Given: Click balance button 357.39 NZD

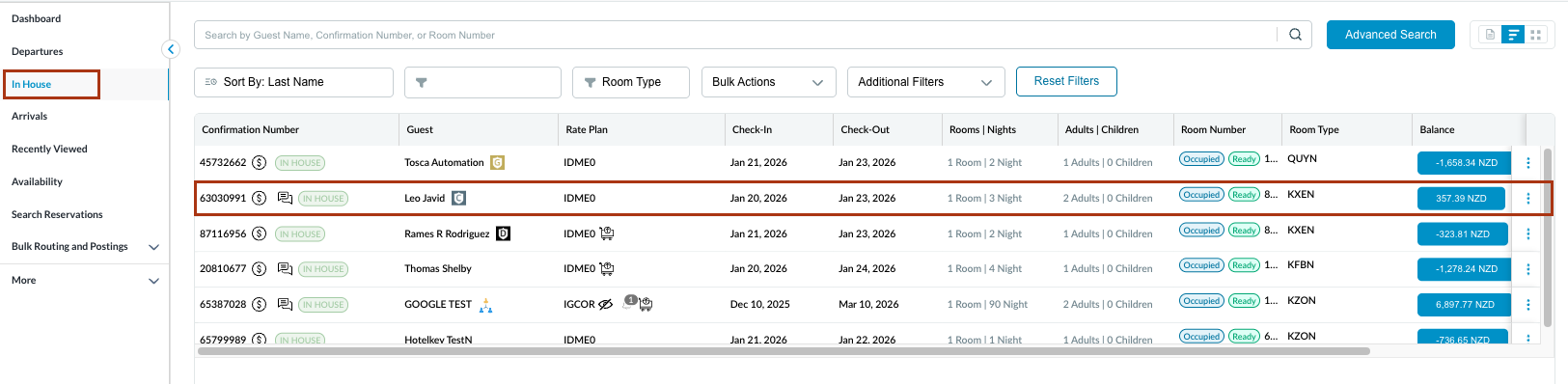Looking at the screenshot, I should tap(1461, 199).
